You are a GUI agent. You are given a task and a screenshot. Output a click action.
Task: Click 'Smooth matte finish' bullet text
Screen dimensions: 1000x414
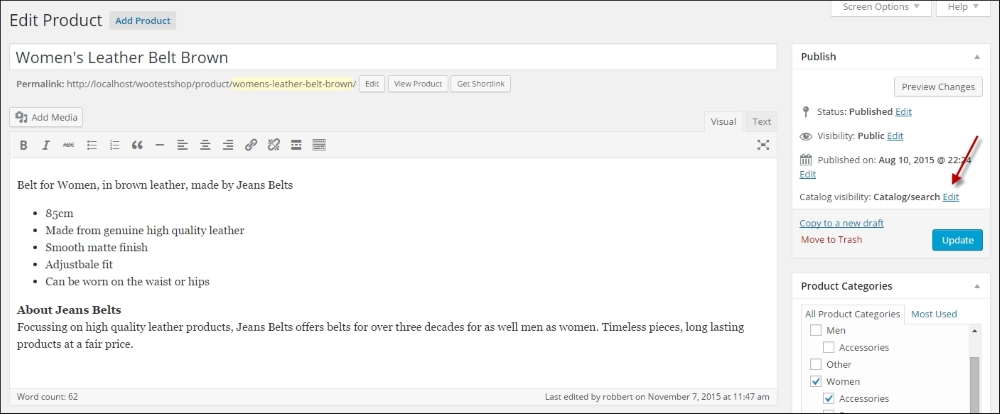tap(96, 247)
